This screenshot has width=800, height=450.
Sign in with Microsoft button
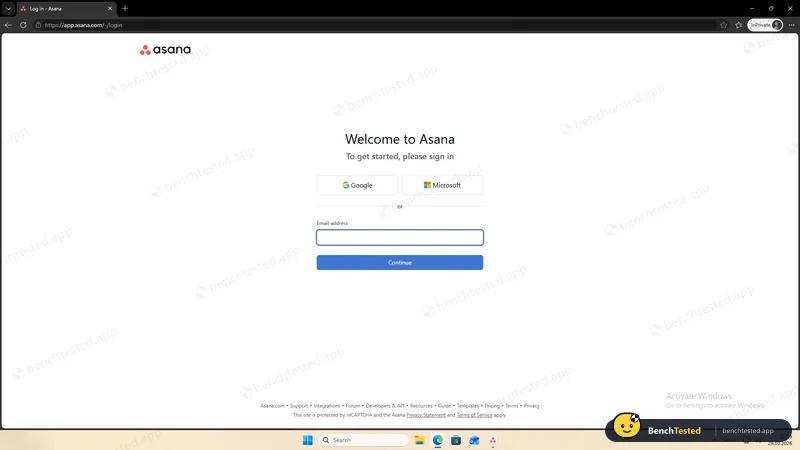tap(442, 185)
